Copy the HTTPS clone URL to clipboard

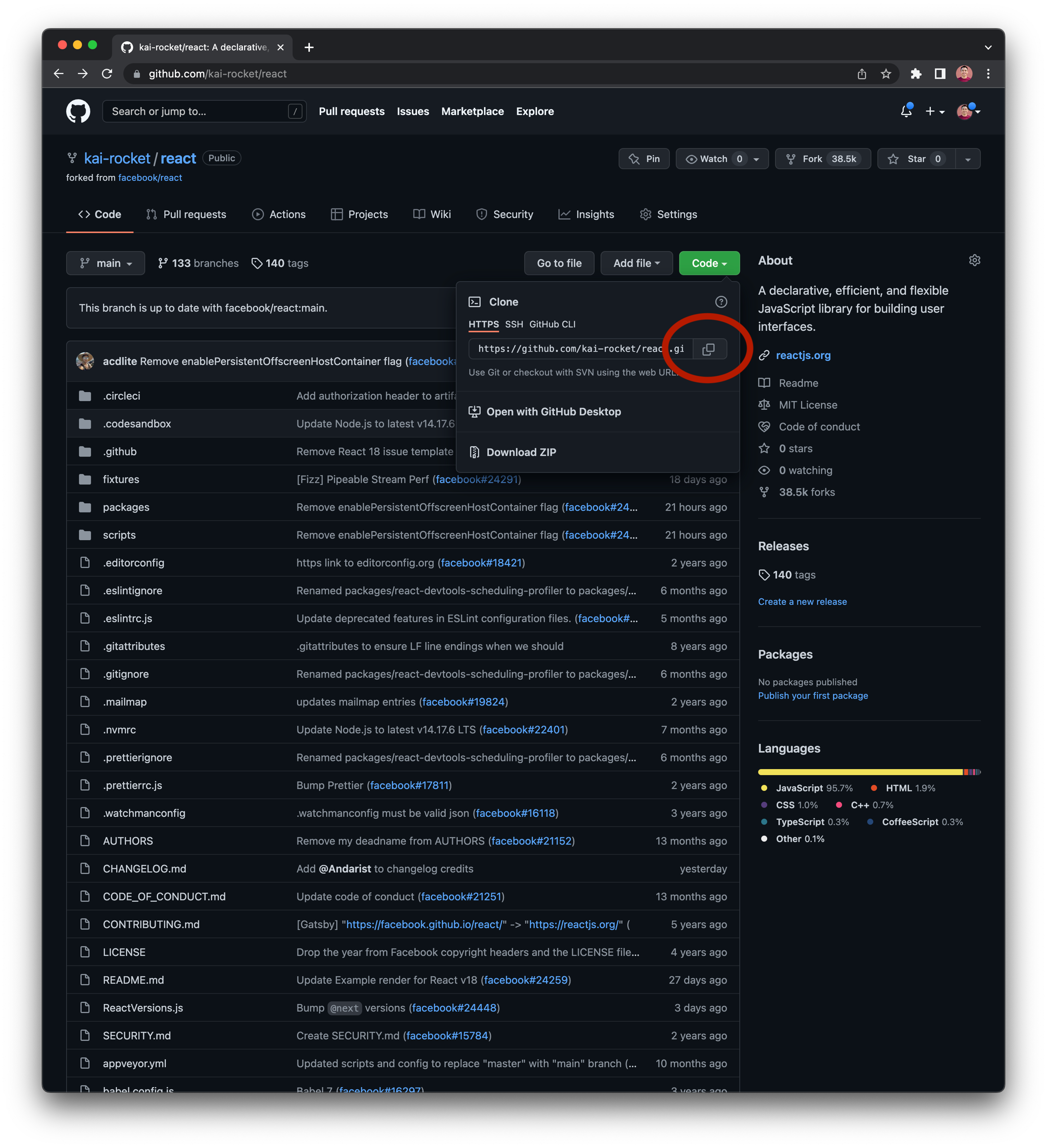(708, 349)
